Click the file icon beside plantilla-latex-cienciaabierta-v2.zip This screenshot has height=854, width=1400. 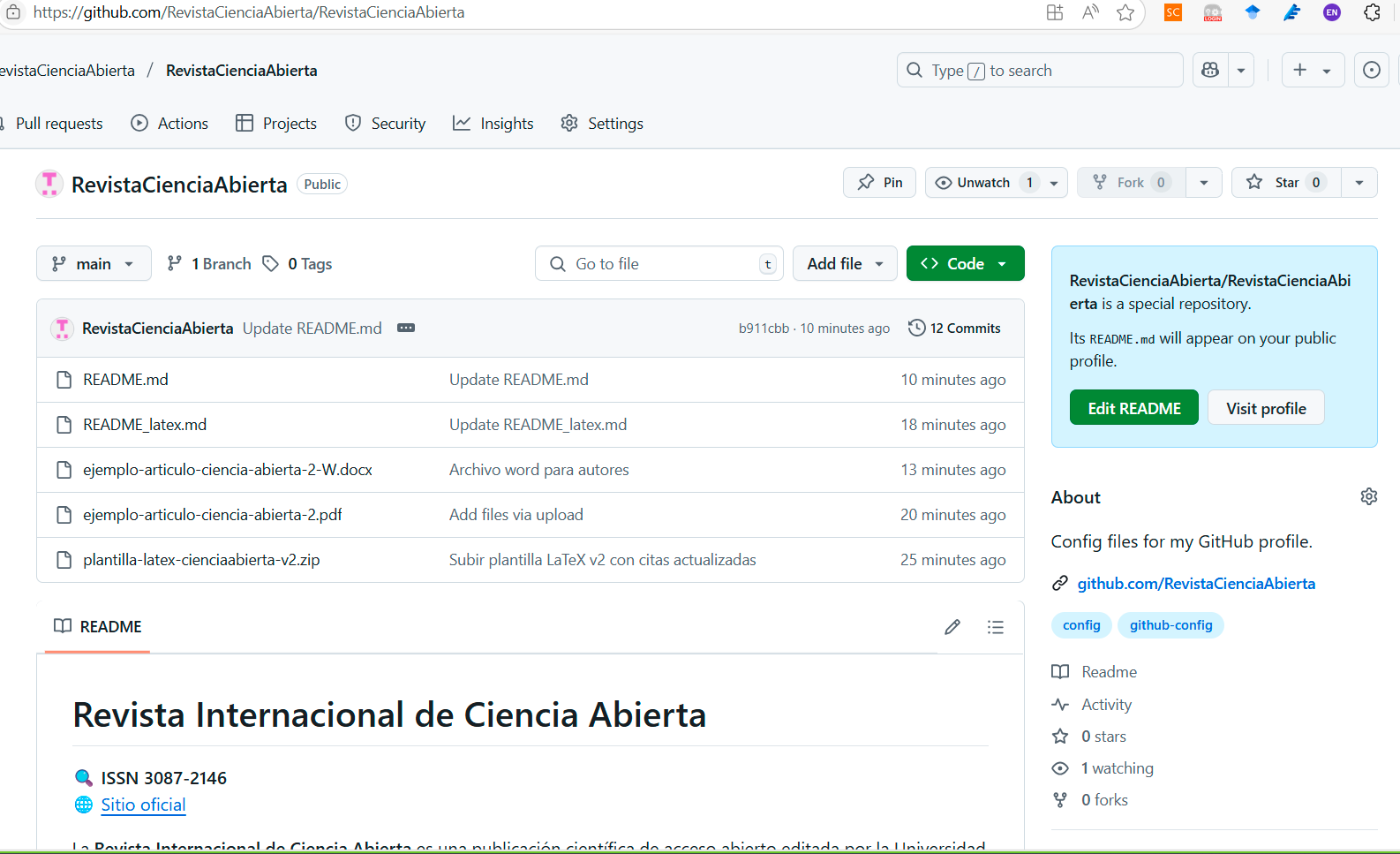tap(64, 560)
